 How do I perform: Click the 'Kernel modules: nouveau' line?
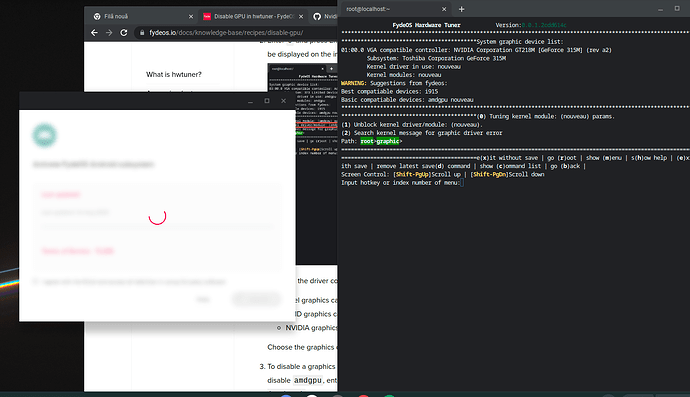coord(404,75)
